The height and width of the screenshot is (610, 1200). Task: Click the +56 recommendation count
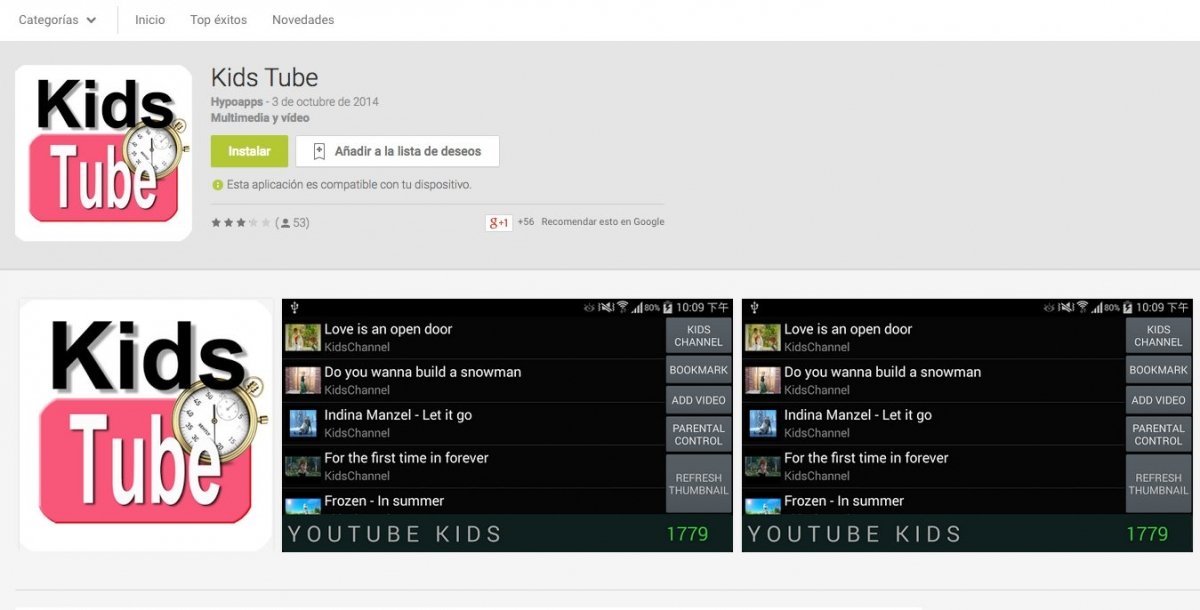(x=526, y=222)
